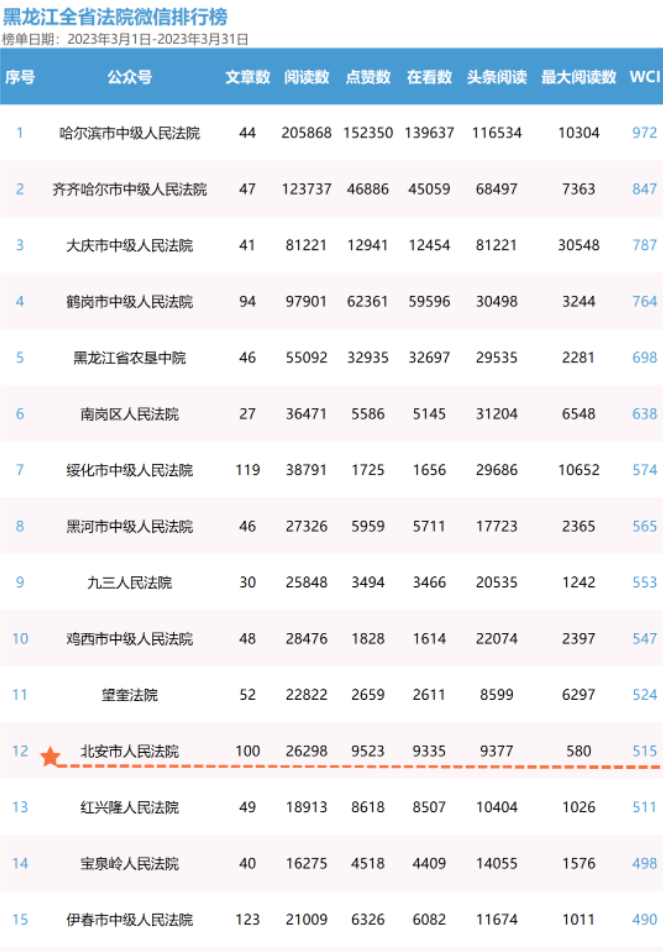This screenshot has height=952, width=663.
Task: Click WCI value 547
Action: [644, 638]
